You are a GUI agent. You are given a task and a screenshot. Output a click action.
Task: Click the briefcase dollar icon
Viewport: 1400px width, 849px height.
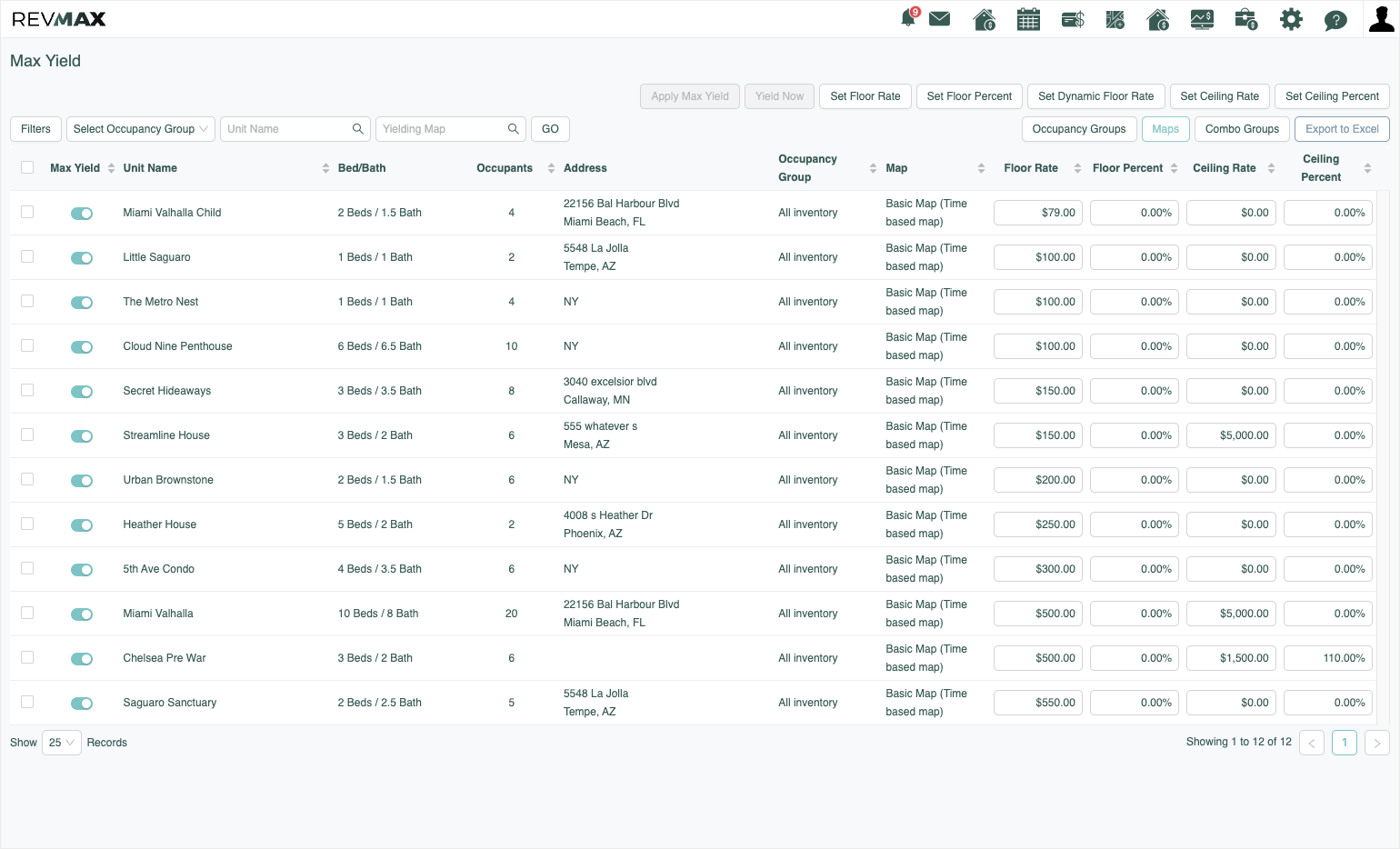1246,19
